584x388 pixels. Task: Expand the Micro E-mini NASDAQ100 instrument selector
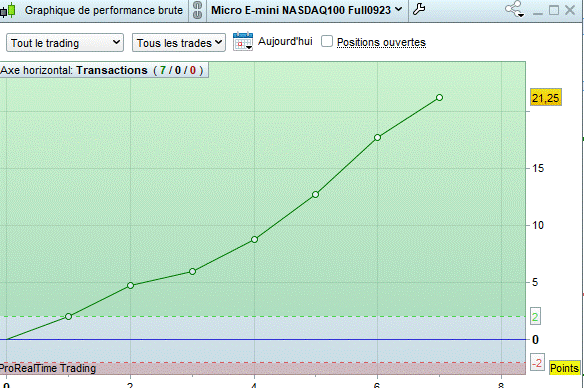tap(307, 10)
